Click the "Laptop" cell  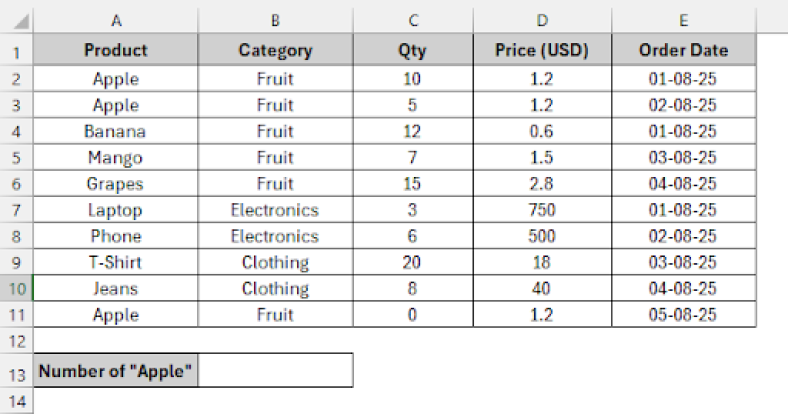tap(116, 210)
